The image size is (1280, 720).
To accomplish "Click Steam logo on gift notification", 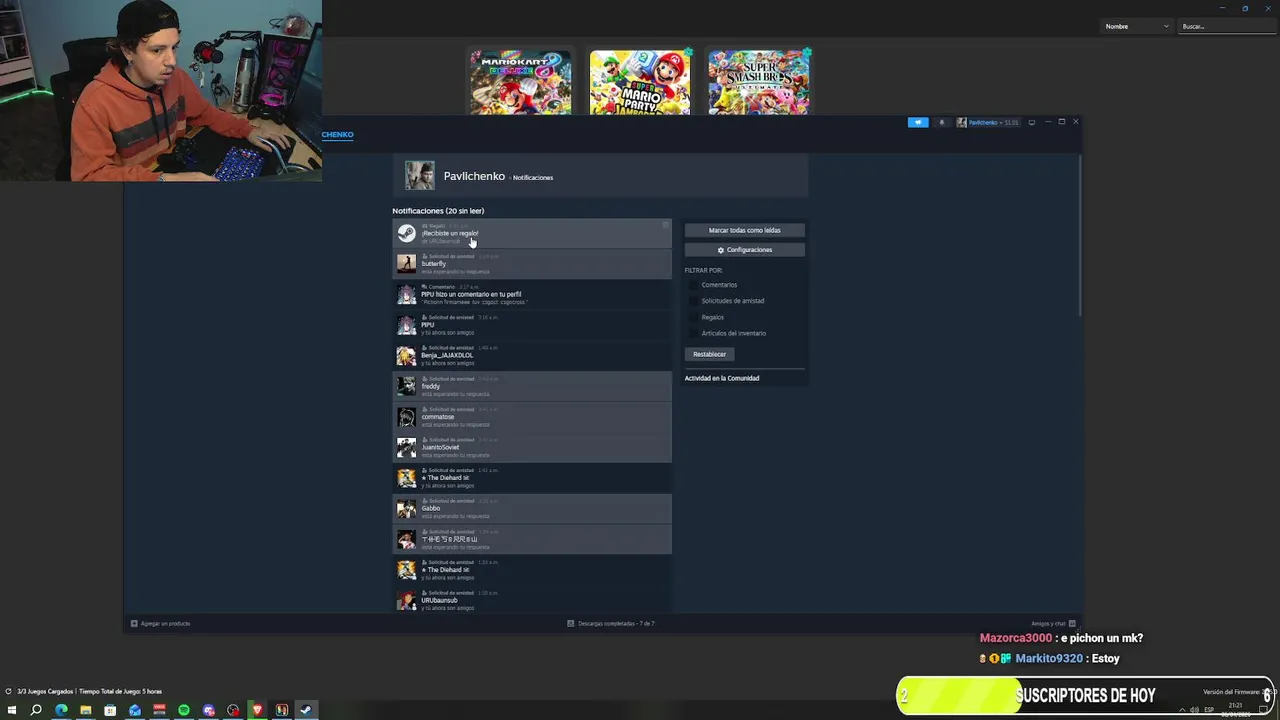I will click(406, 233).
